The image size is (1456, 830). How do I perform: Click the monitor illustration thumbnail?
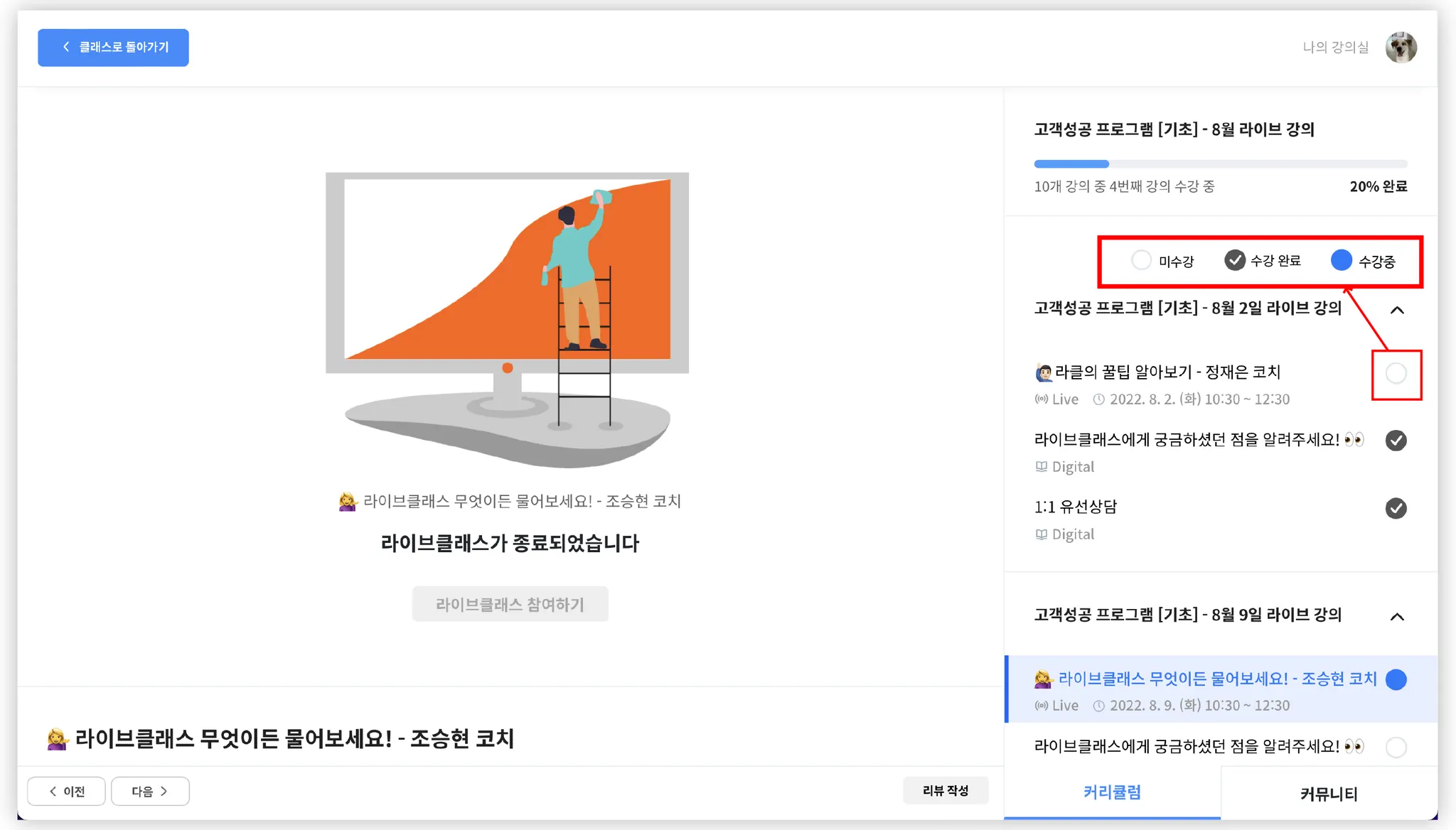pyautogui.click(x=508, y=320)
